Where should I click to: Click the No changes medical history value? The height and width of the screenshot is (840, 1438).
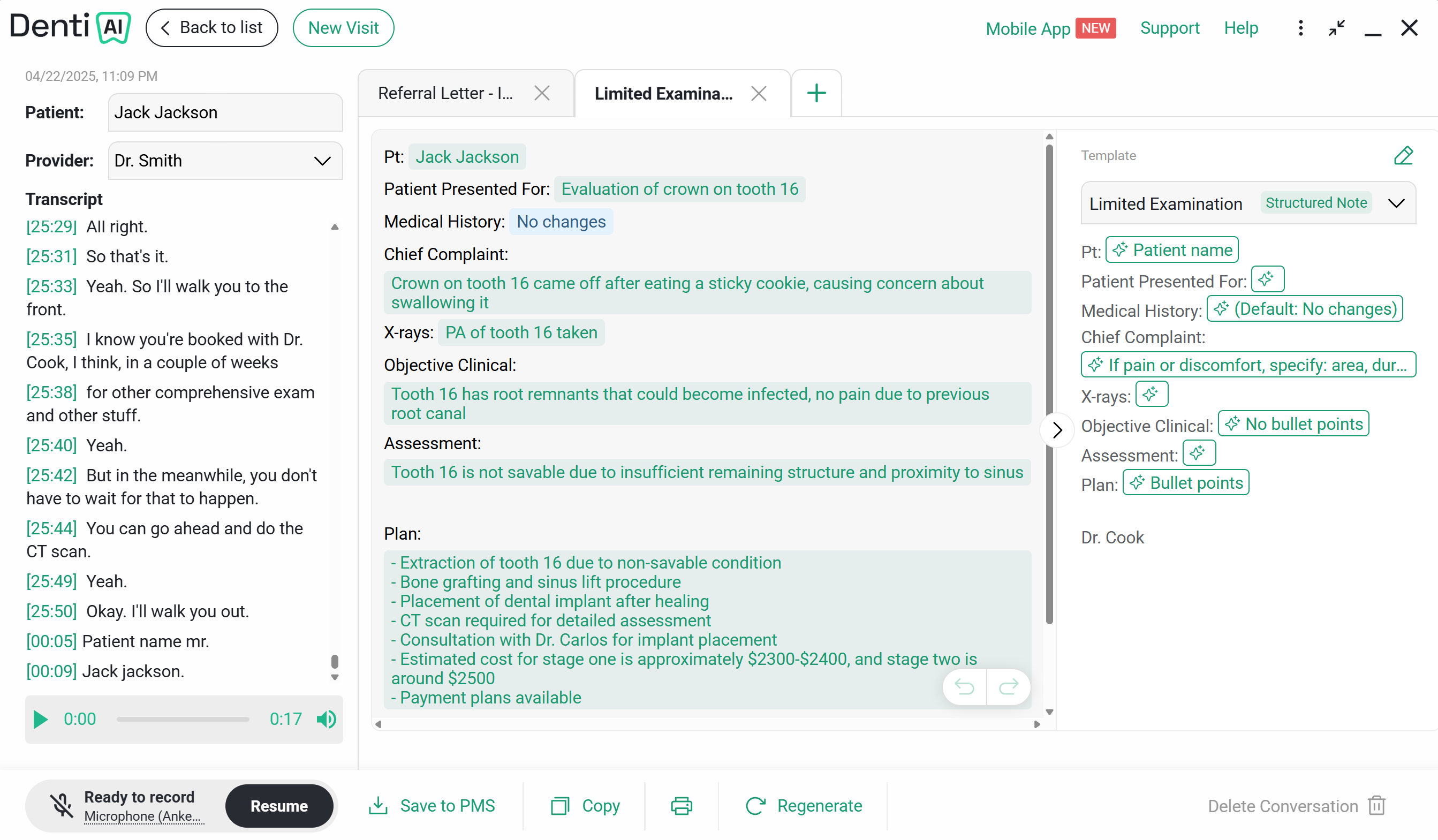point(561,222)
